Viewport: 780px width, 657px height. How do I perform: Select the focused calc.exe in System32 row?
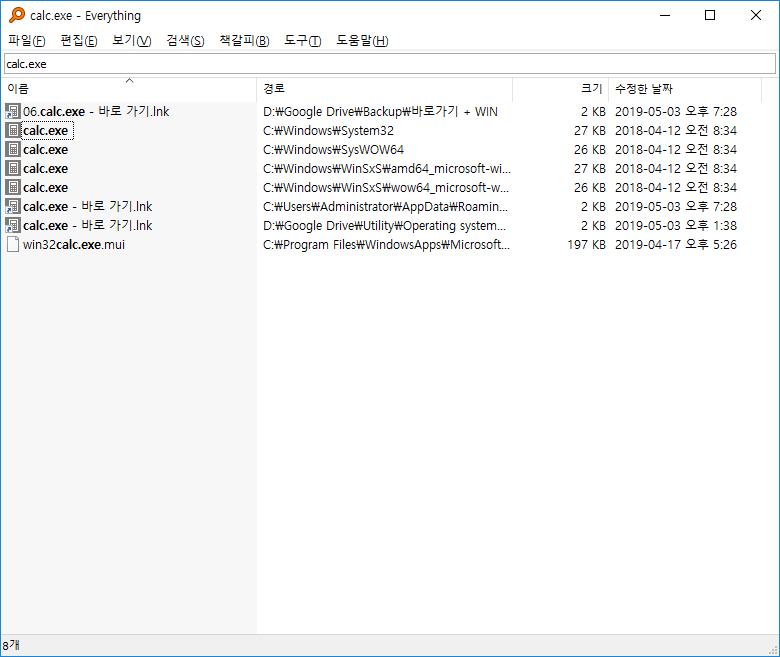coord(46,130)
